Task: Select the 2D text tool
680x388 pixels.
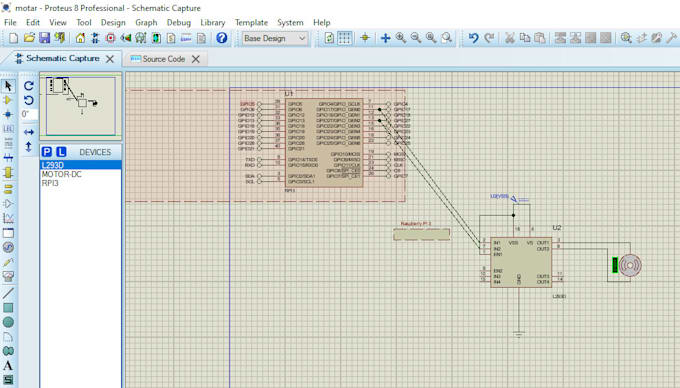Action: tap(8, 365)
